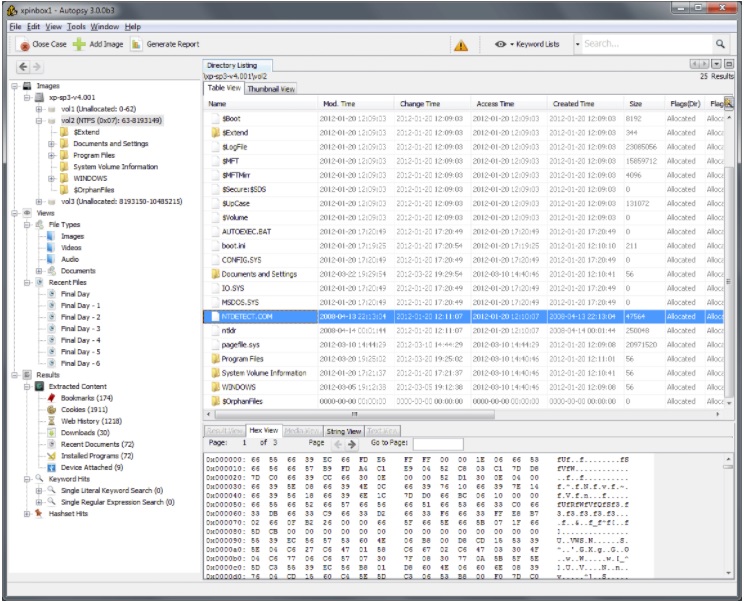744x602 pixels.
Task: Click the back arrow in tree panel
Action: coord(23,67)
